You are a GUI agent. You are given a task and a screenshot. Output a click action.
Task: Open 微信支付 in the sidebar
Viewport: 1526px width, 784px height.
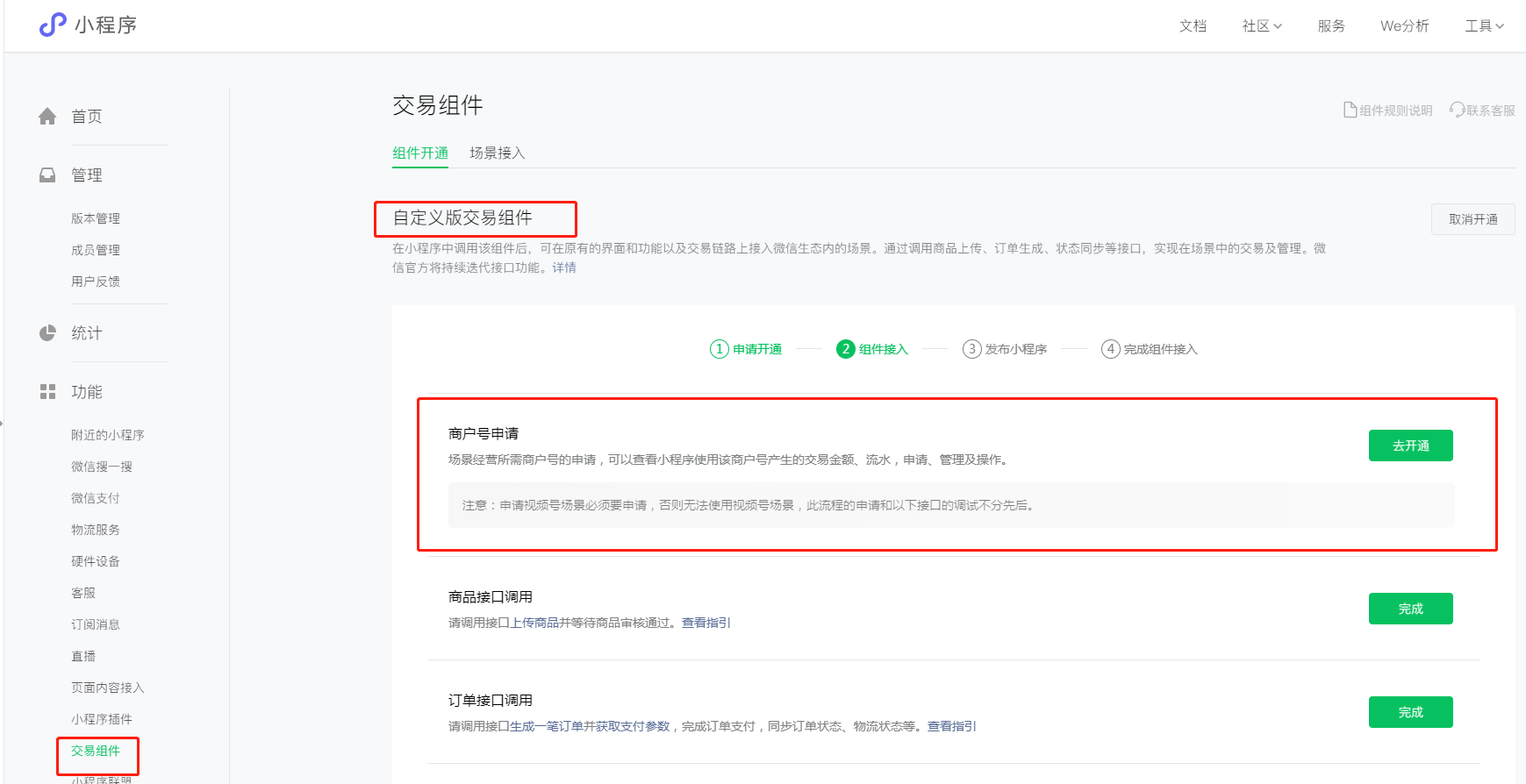(x=96, y=498)
